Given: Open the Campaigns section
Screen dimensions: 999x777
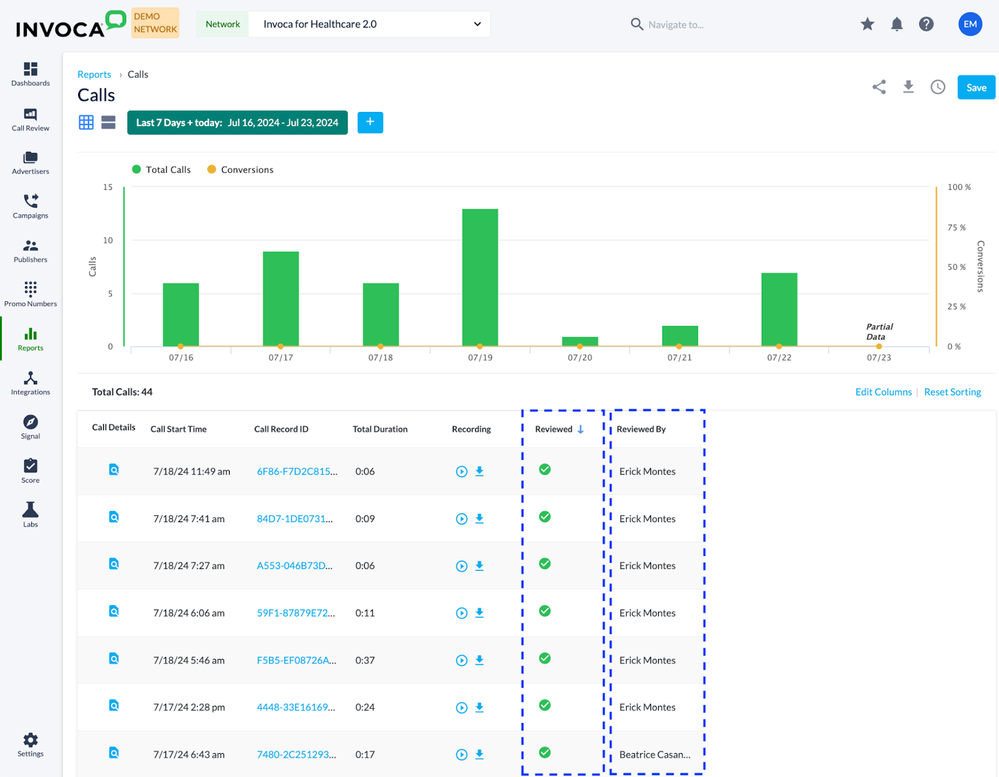Looking at the screenshot, I should point(30,206).
